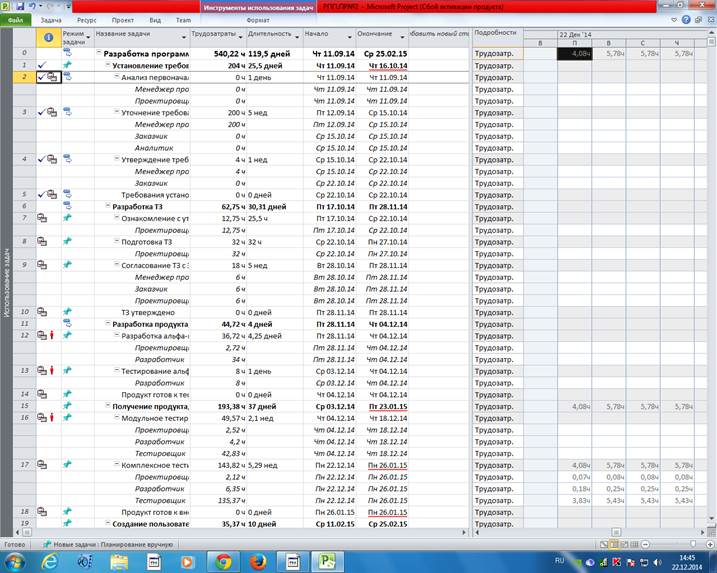The width and height of the screenshot is (717, 573).
Task: Open the Трудозатраты column filter dropdown
Action: coord(241,37)
